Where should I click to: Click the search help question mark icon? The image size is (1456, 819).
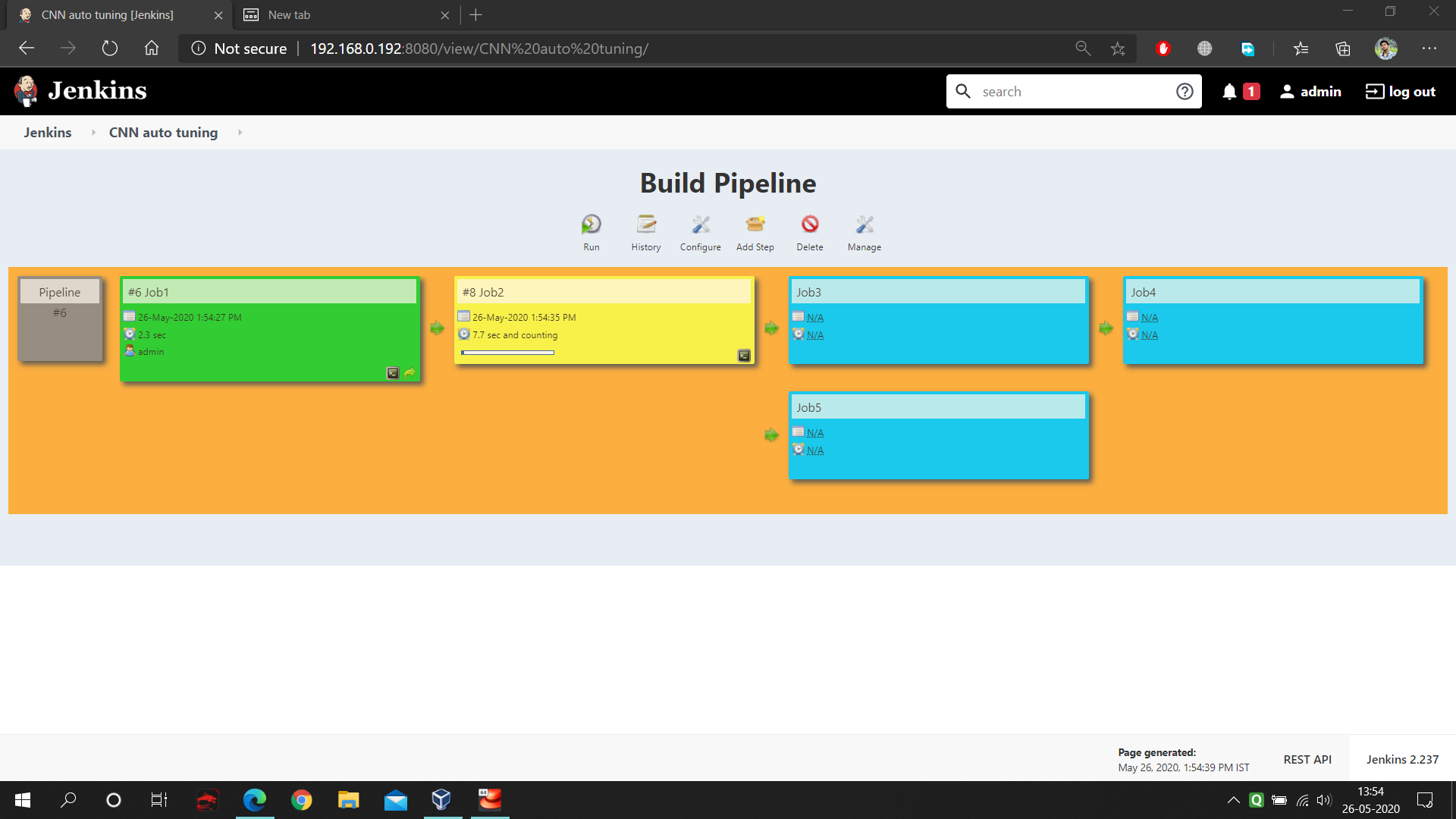point(1185,92)
